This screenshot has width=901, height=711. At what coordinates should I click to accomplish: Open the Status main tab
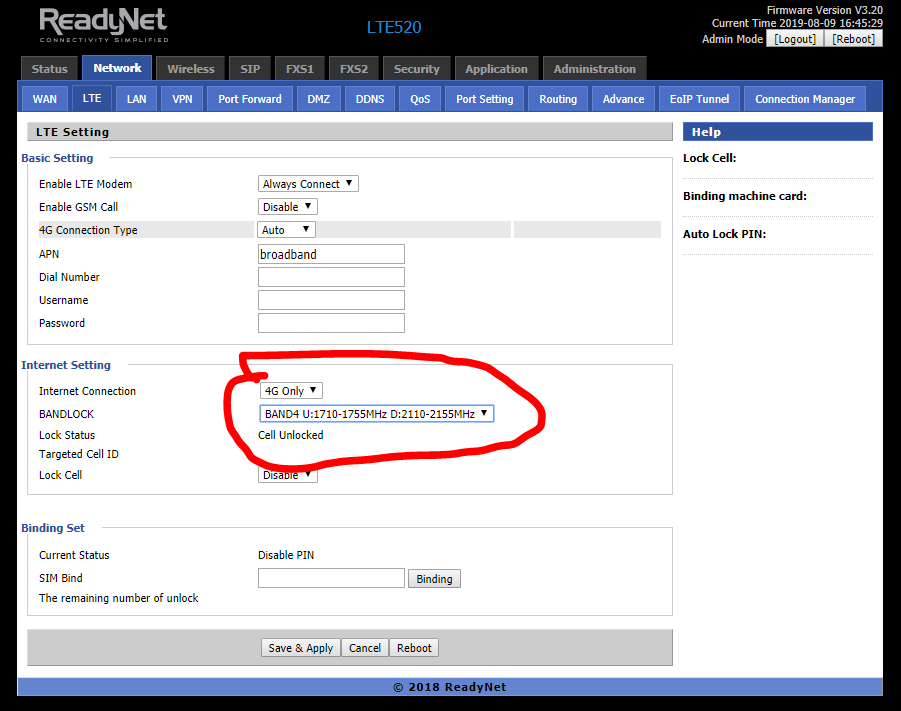pyautogui.click(x=49, y=68)
